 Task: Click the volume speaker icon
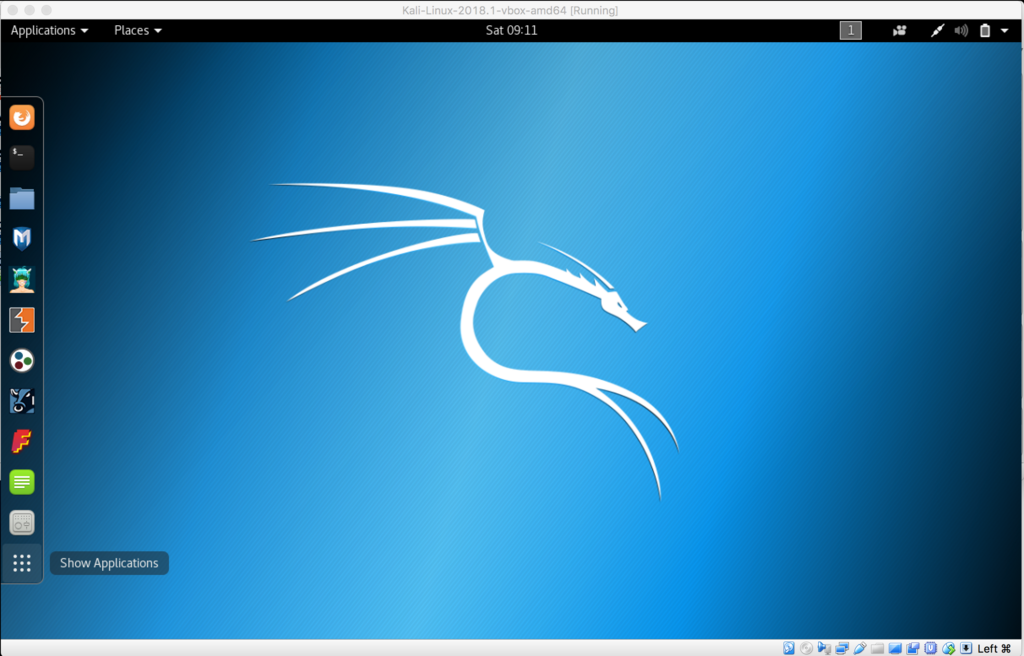(x=961, y=30)
